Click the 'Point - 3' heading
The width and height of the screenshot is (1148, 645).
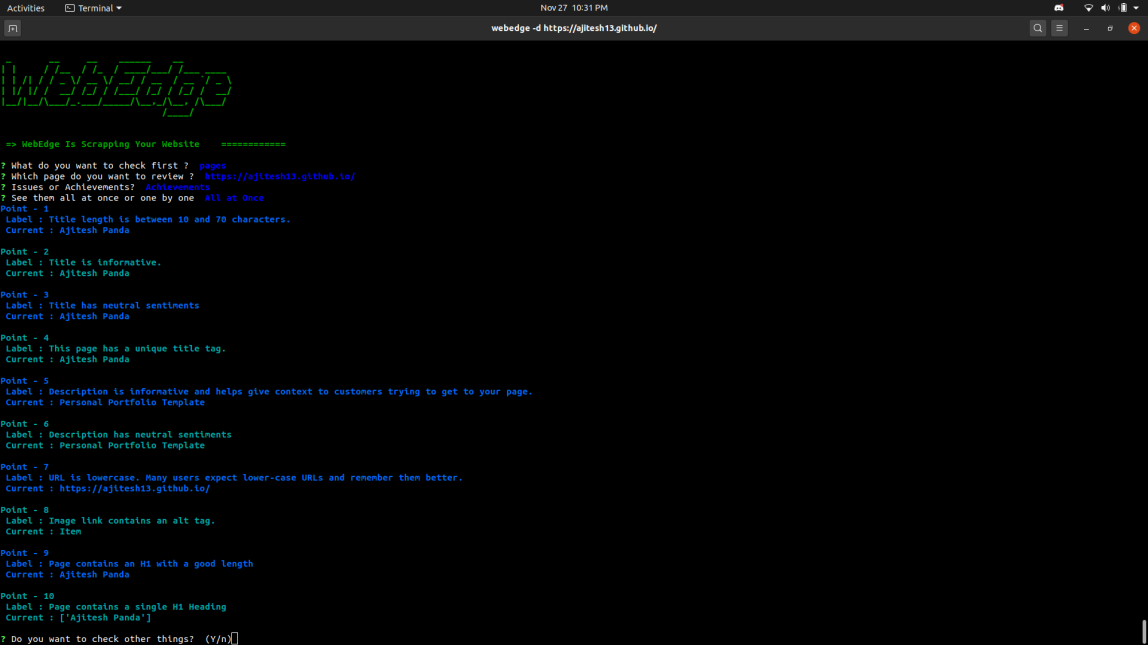tap(25, 295)
